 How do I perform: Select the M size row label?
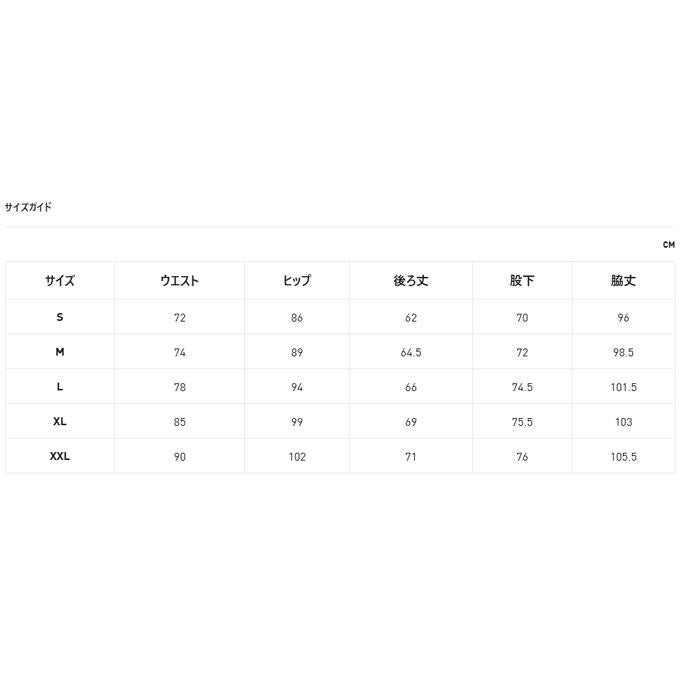point(60,352)
